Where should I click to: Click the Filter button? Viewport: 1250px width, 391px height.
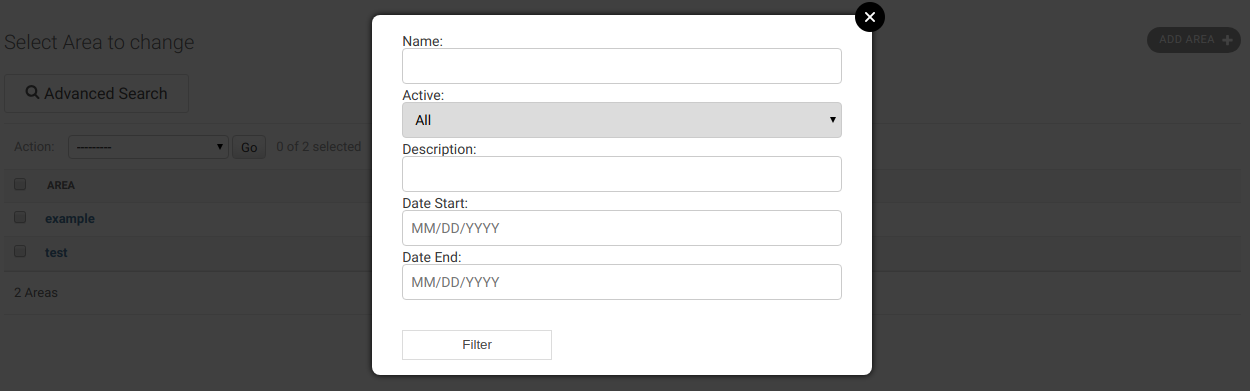(x=477, y=345)
